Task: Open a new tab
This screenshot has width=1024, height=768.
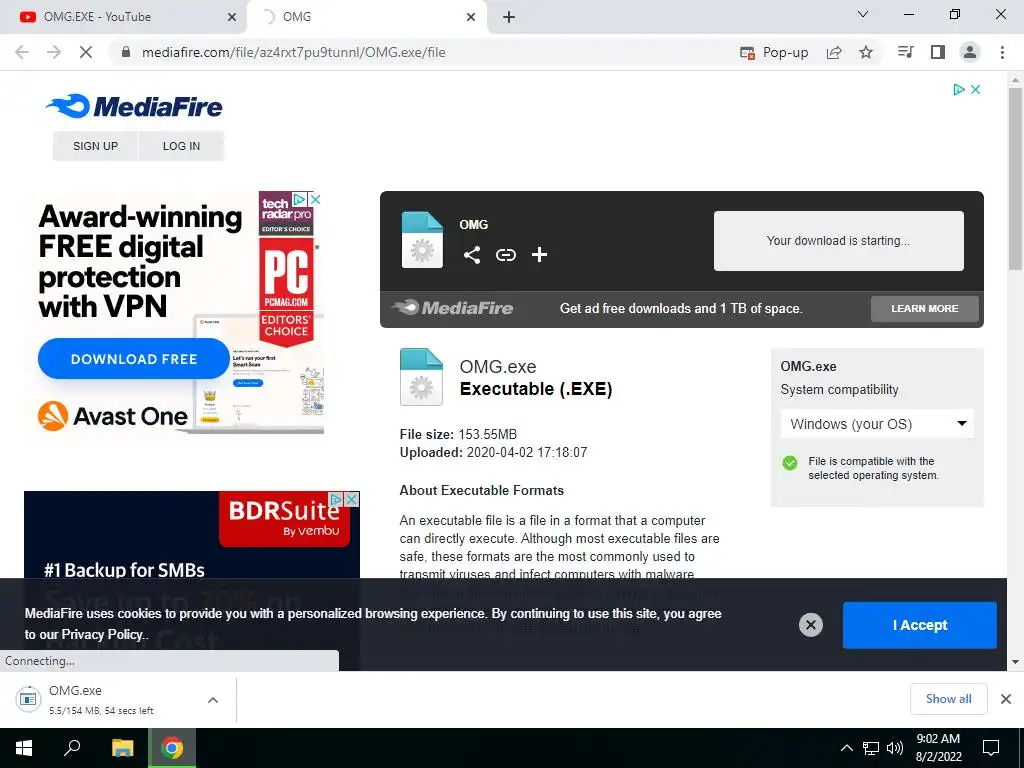Action: [x=509, y=17]
